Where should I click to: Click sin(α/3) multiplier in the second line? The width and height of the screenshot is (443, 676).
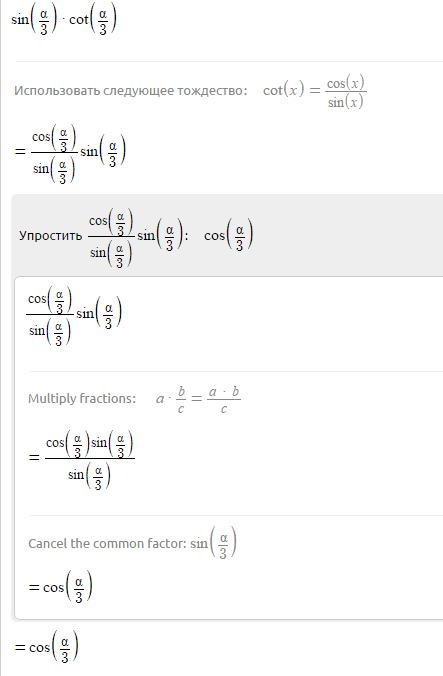[103, 151]
